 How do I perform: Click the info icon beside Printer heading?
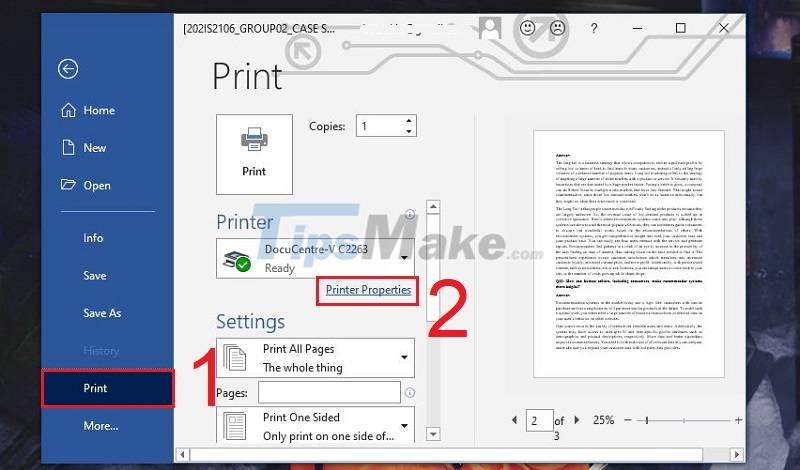(x=410, y=214)
